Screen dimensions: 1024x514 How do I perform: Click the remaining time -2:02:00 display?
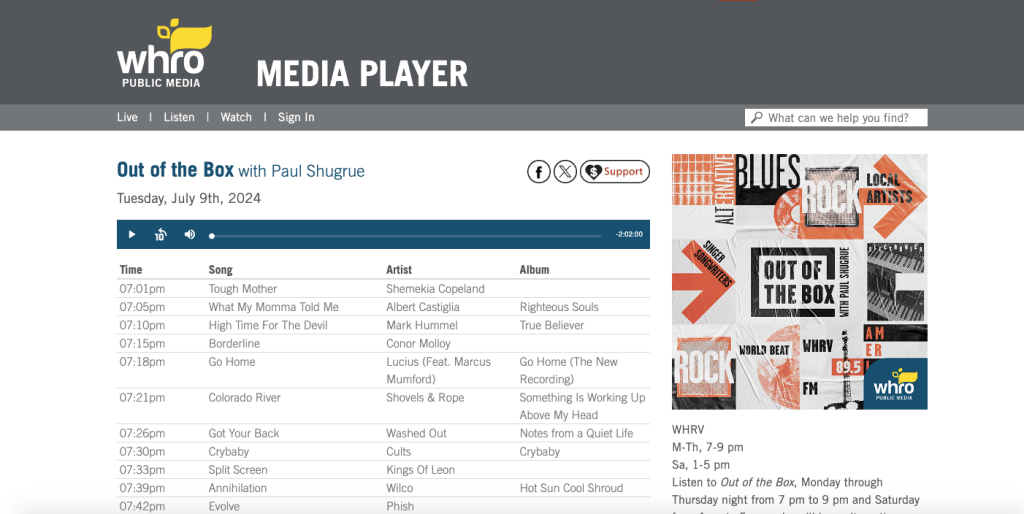(629, 234)
